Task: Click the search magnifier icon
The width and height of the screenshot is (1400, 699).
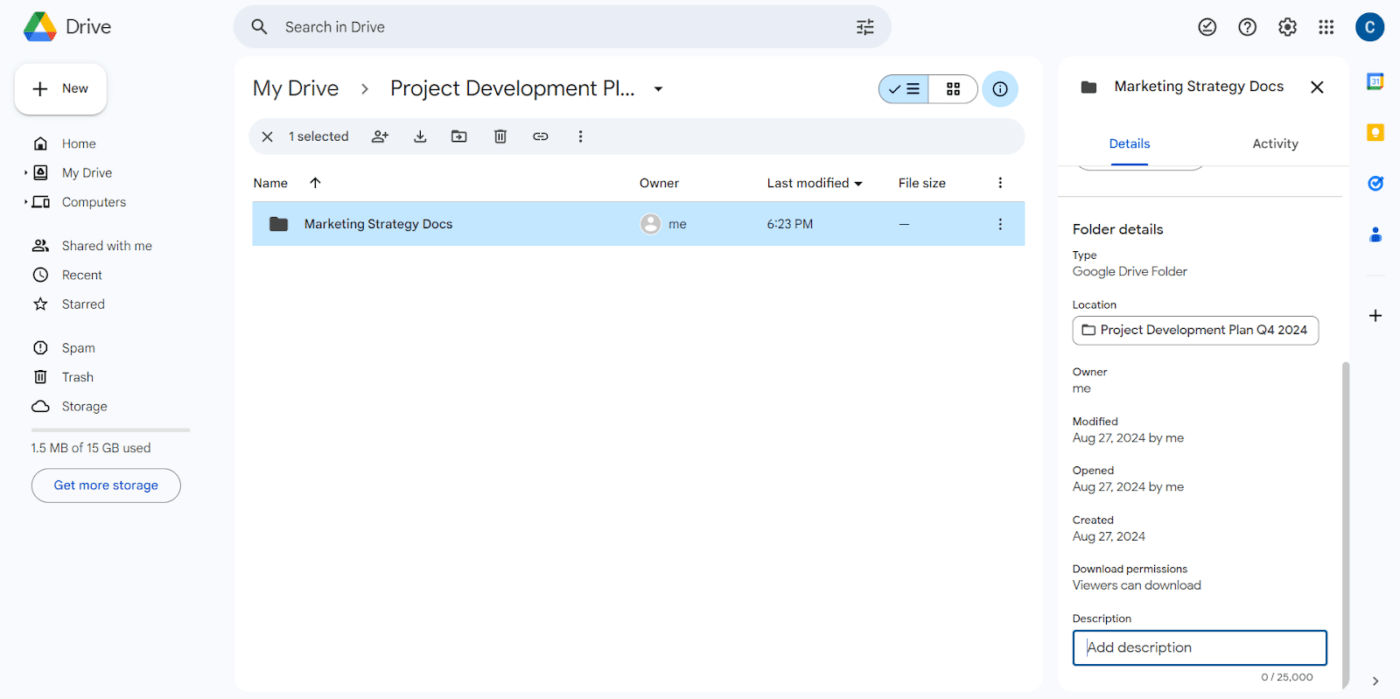Action: click(x=259, y=27)
